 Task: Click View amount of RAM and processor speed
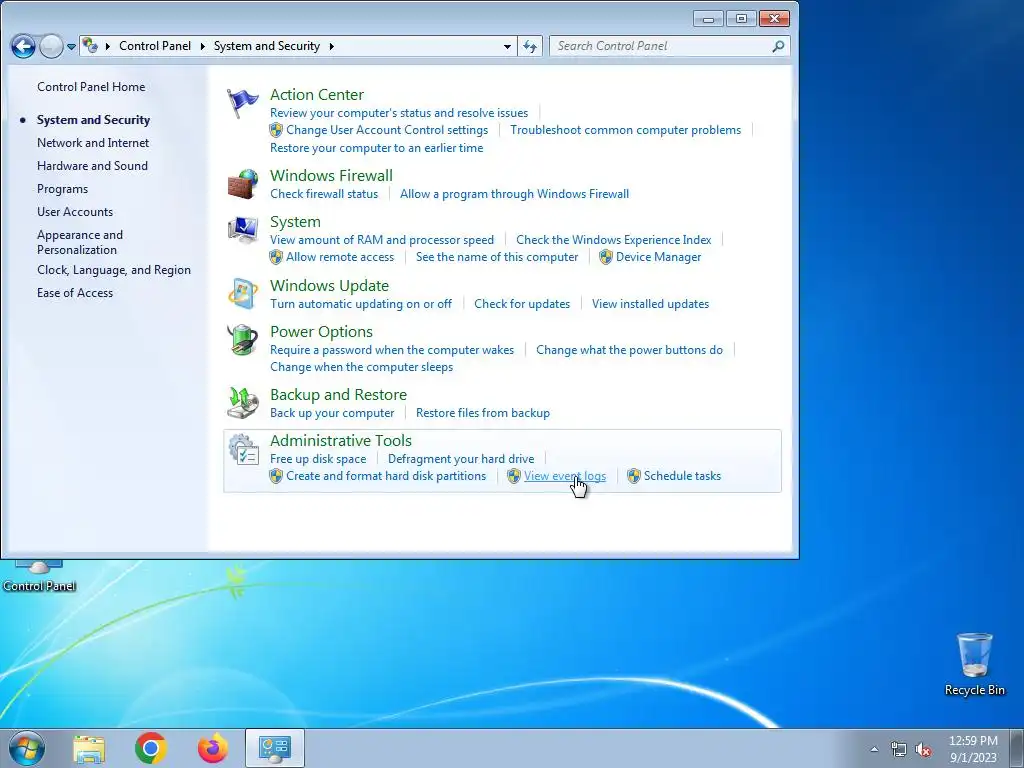(381, 240)
